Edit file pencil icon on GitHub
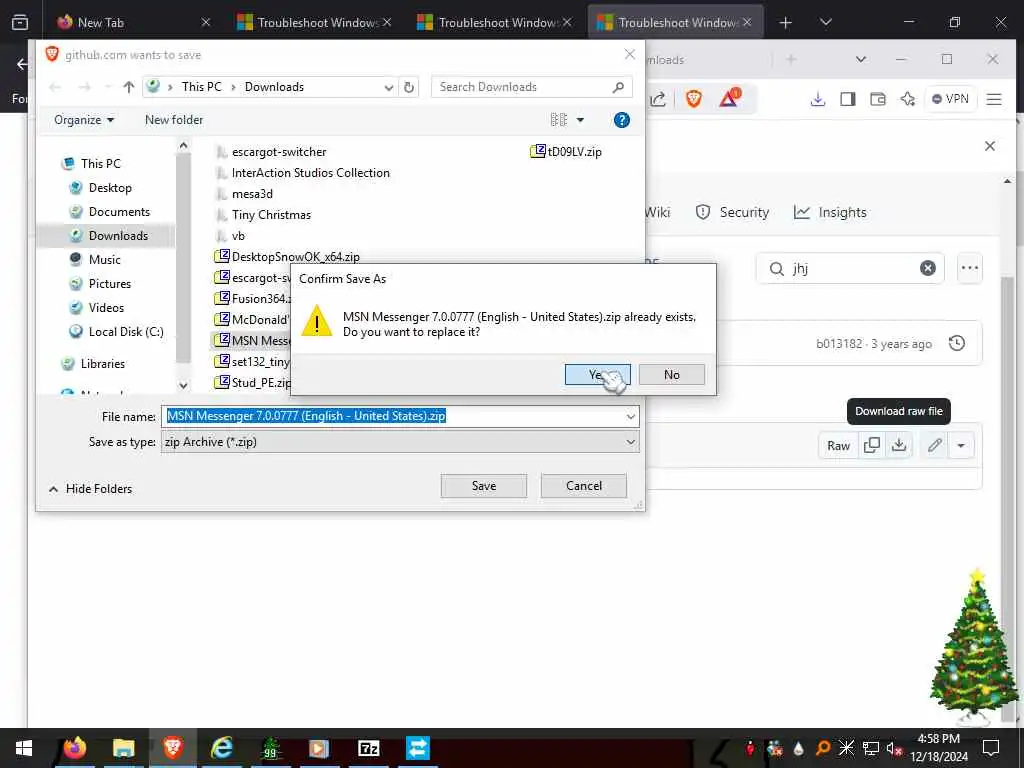The image size is (1024, 768). pyautogui.click(x=935, y=446)
